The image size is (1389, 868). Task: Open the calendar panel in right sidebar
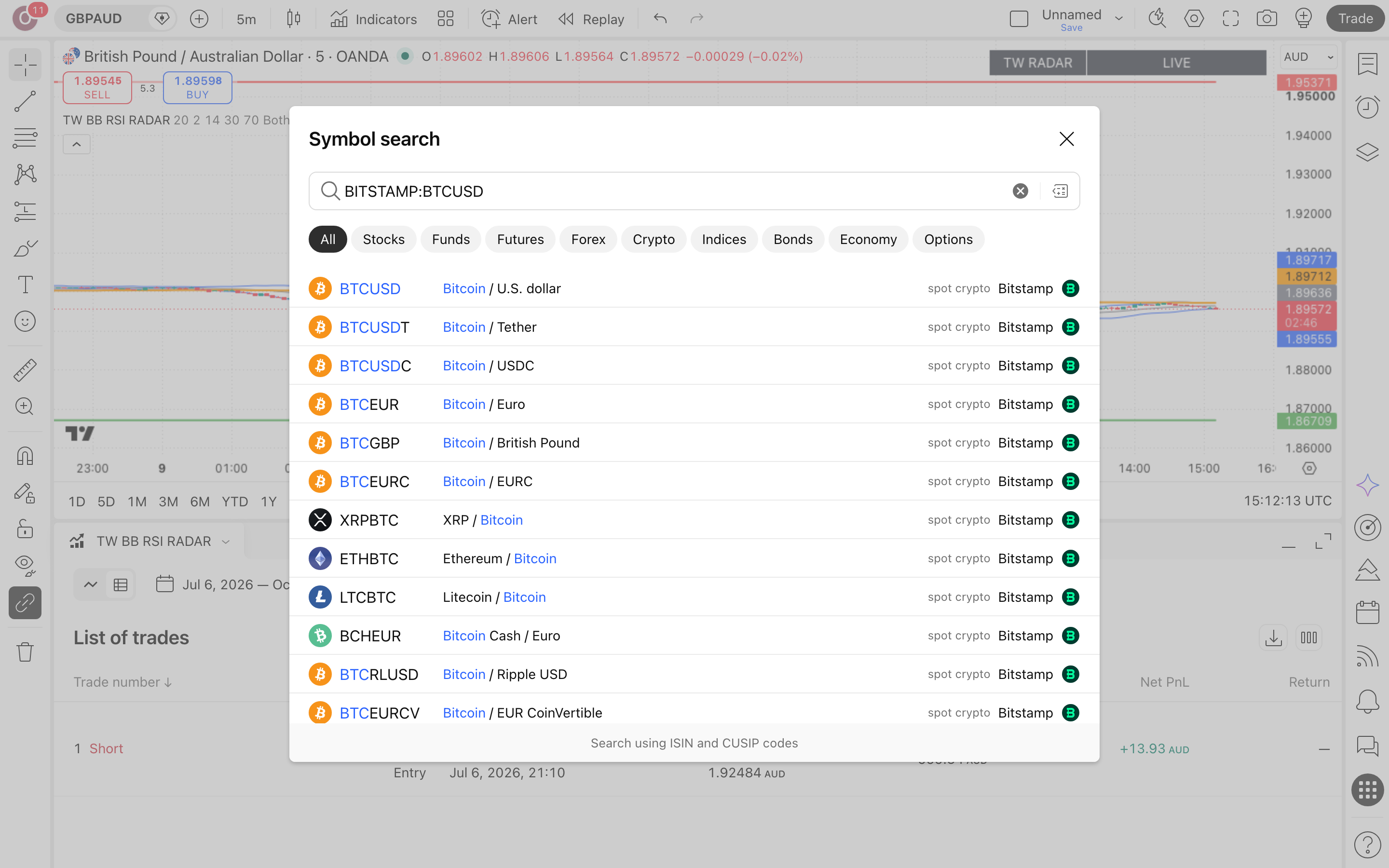tap(1367, 612)
